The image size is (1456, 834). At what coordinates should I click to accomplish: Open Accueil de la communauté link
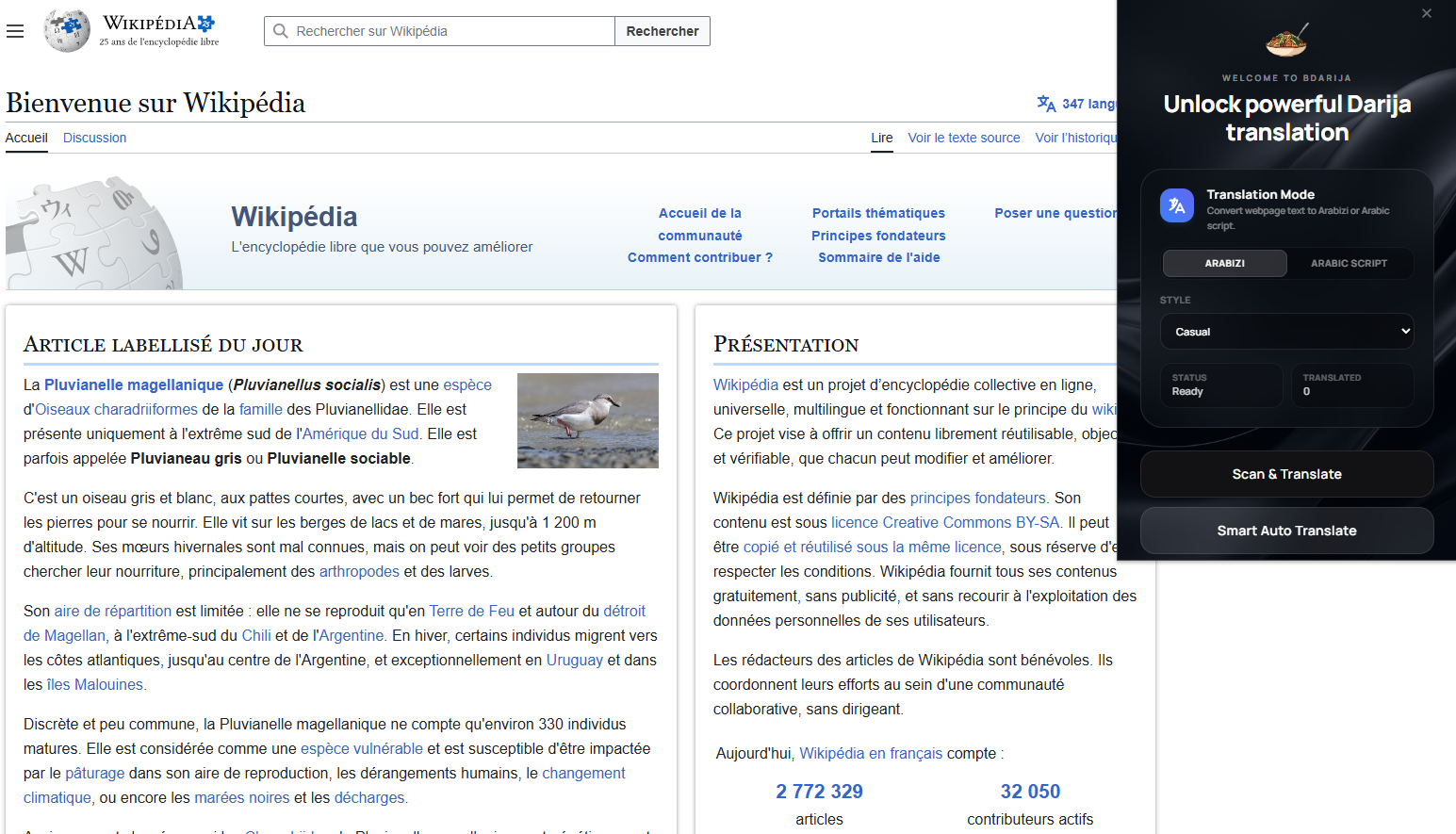700,224
